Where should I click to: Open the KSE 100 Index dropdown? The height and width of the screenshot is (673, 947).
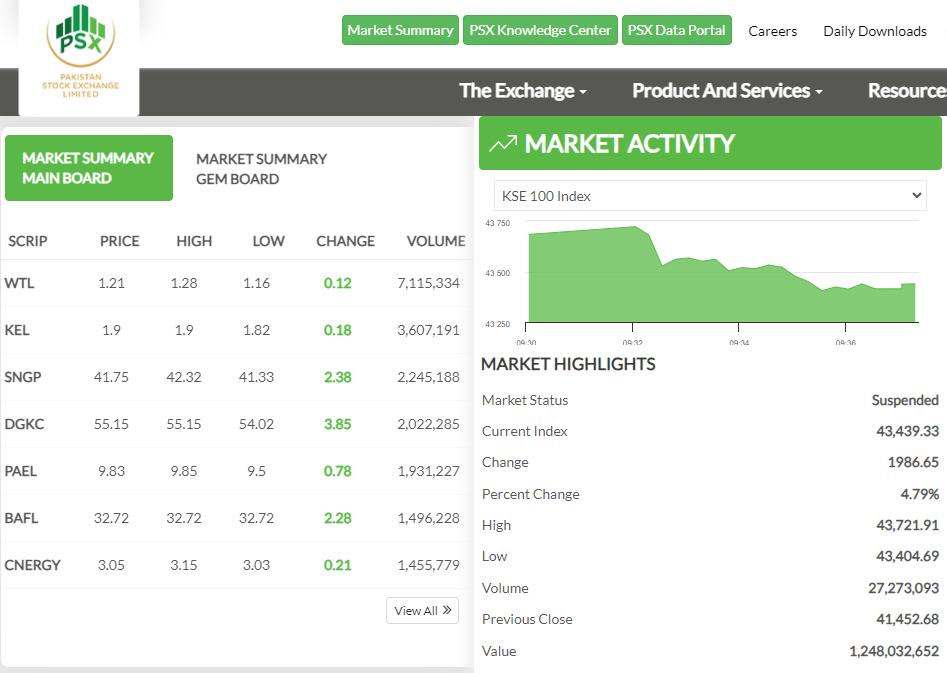[x=710, y=196]
